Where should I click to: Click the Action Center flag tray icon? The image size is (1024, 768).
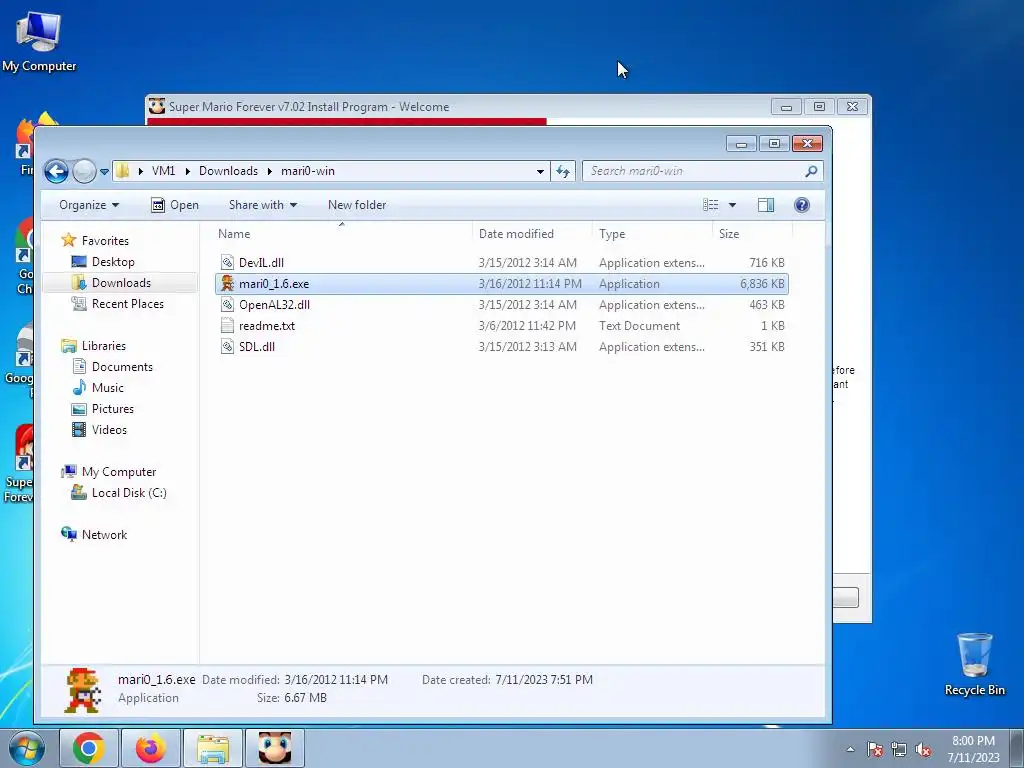point(875,749)
